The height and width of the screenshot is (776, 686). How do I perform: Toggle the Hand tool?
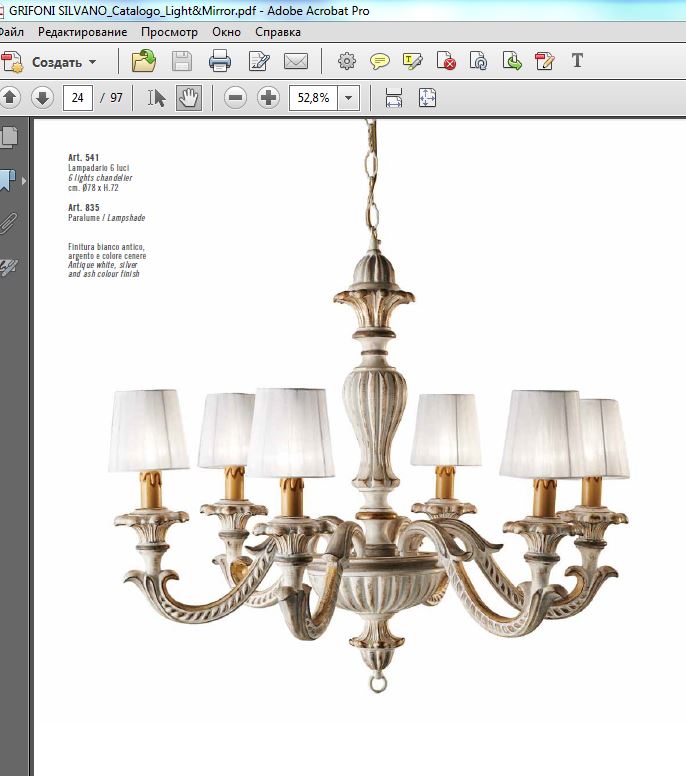point(189,97)
